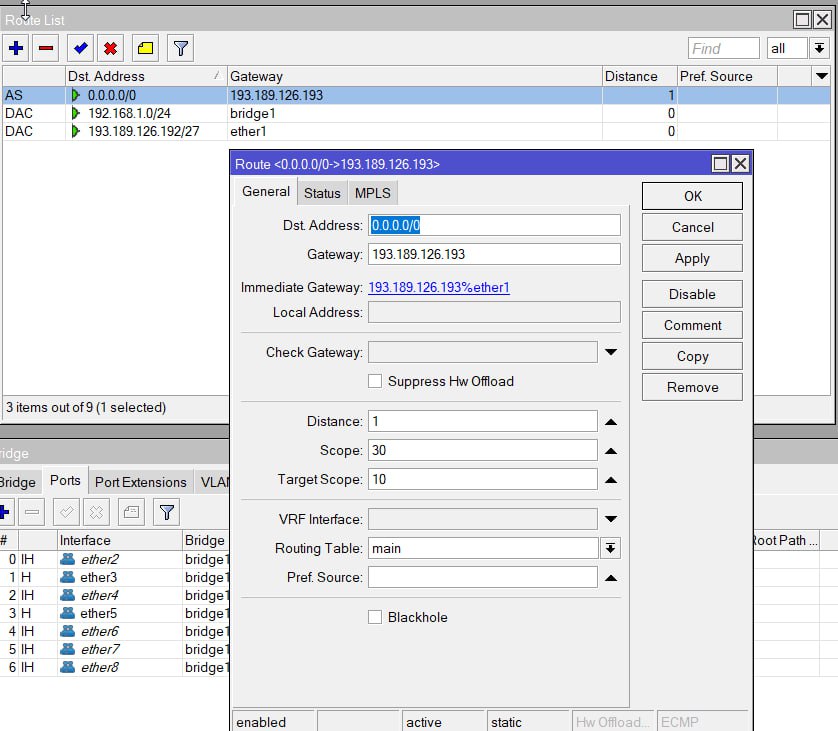Click the OK button

(692, 196)
